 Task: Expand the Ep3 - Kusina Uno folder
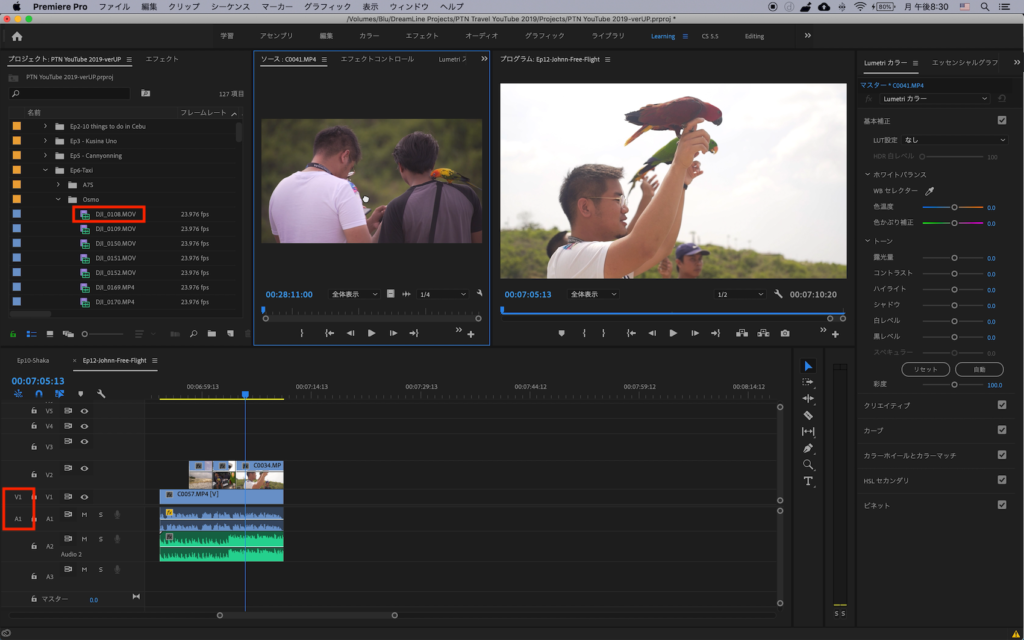coord(45,141)
